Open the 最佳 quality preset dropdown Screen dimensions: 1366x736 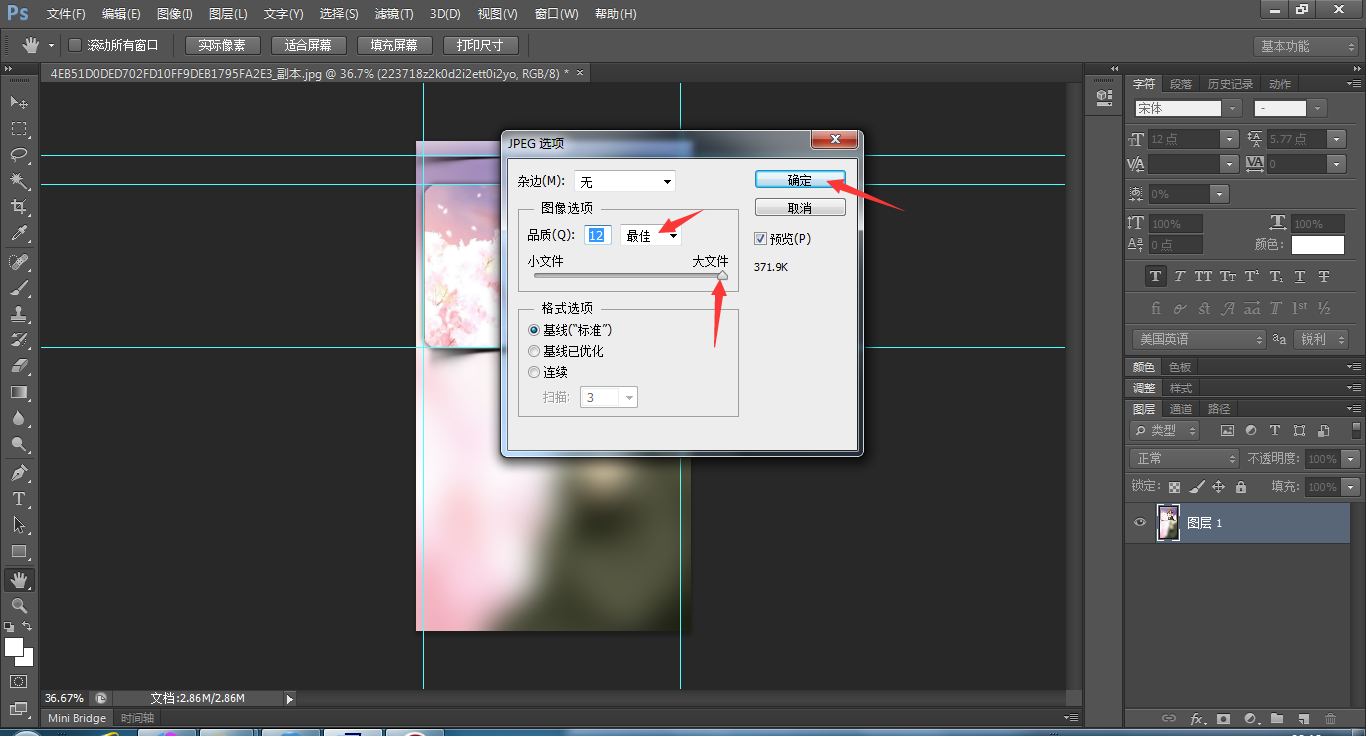pos(650,236)
